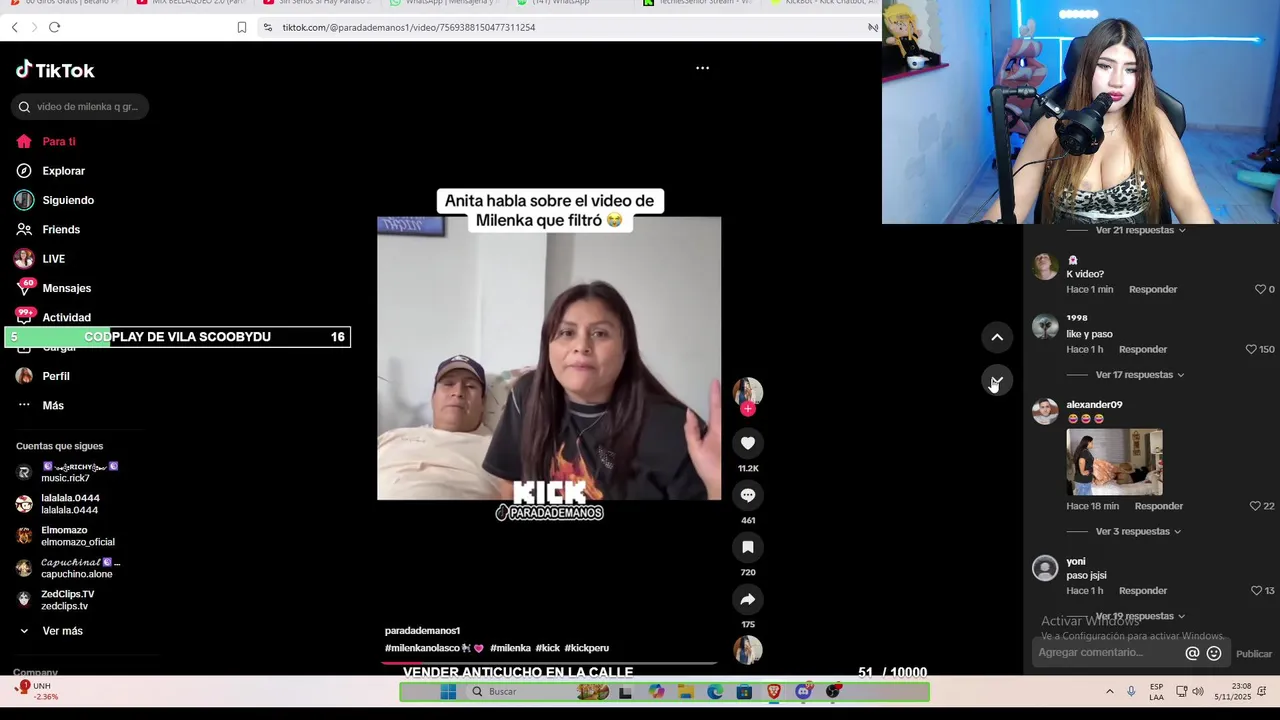Bookmark page with browser bookmark icon
The height and width of the screenshot is (720, 1280).
pos(242,27)
